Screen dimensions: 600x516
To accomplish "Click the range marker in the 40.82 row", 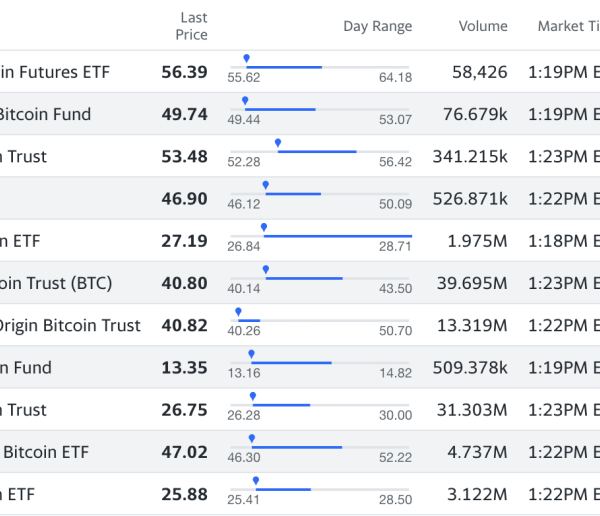I will point(238,312).
